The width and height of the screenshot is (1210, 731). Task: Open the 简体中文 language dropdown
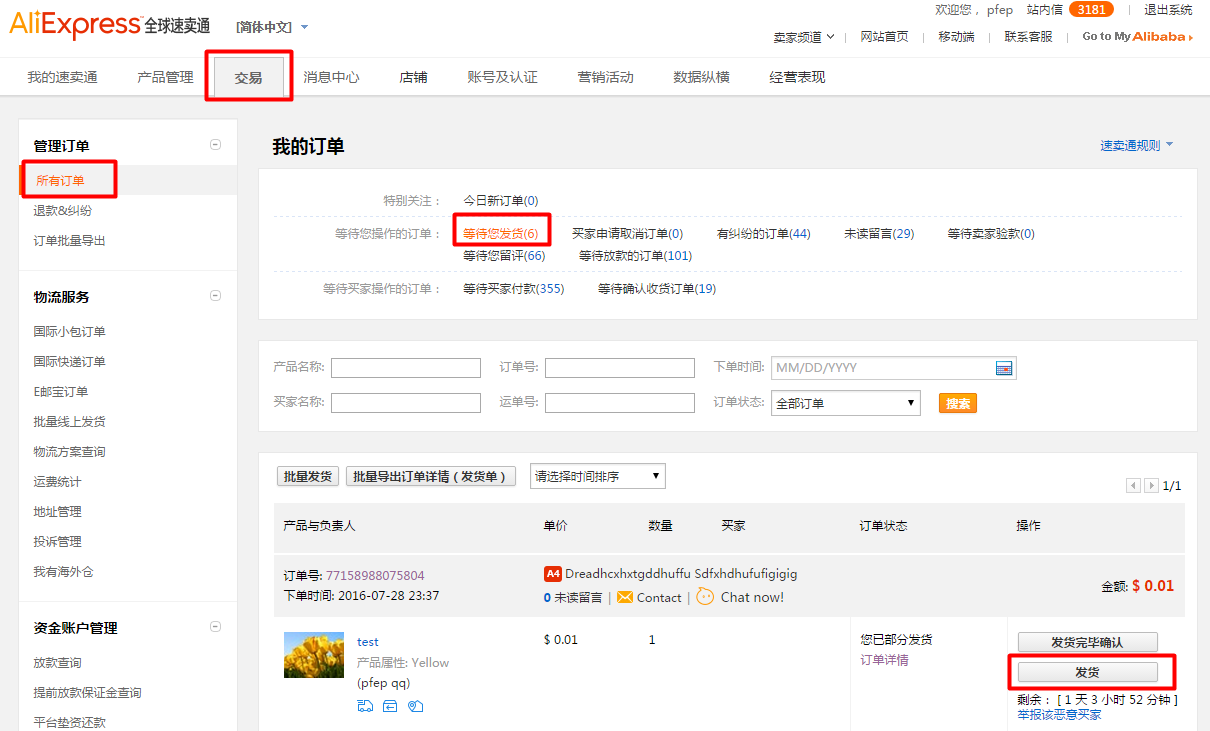point(264,28)
